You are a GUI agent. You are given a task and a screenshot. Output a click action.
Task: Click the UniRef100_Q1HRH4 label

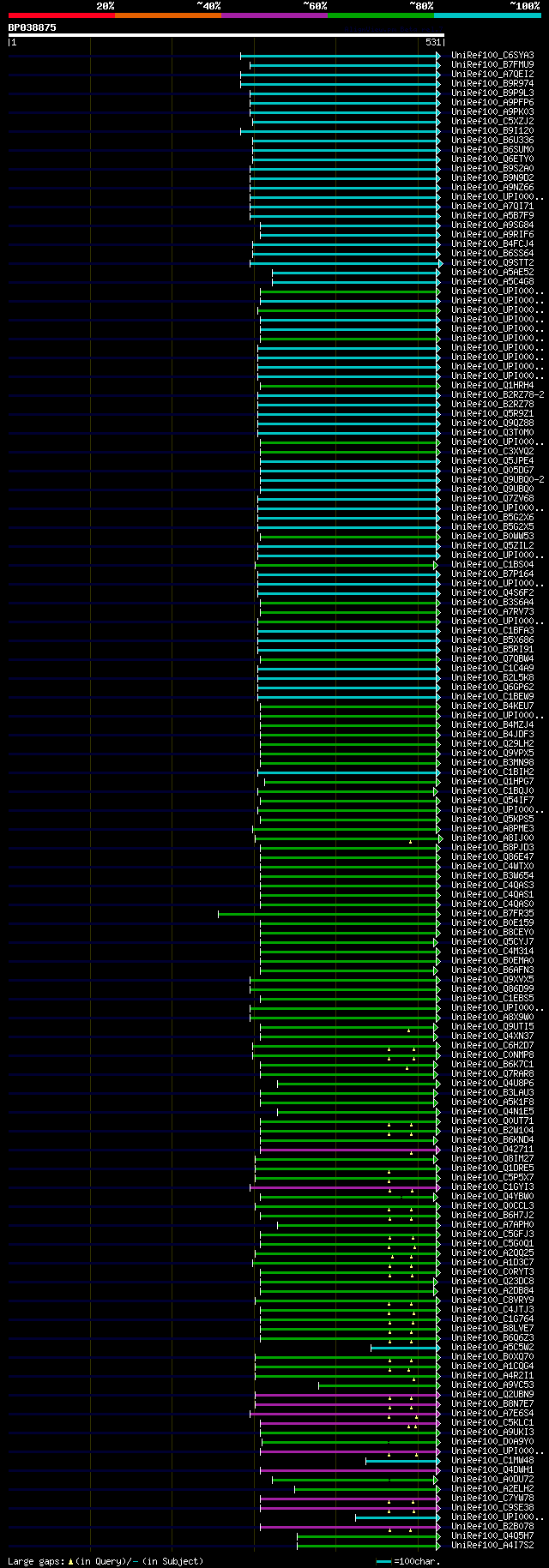click(x=492, y=386)
